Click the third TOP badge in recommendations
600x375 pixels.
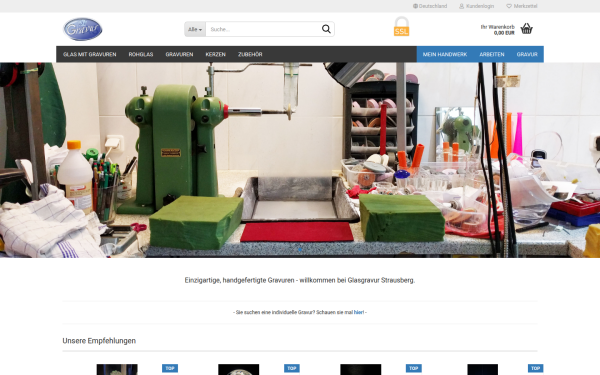point(414,368)
